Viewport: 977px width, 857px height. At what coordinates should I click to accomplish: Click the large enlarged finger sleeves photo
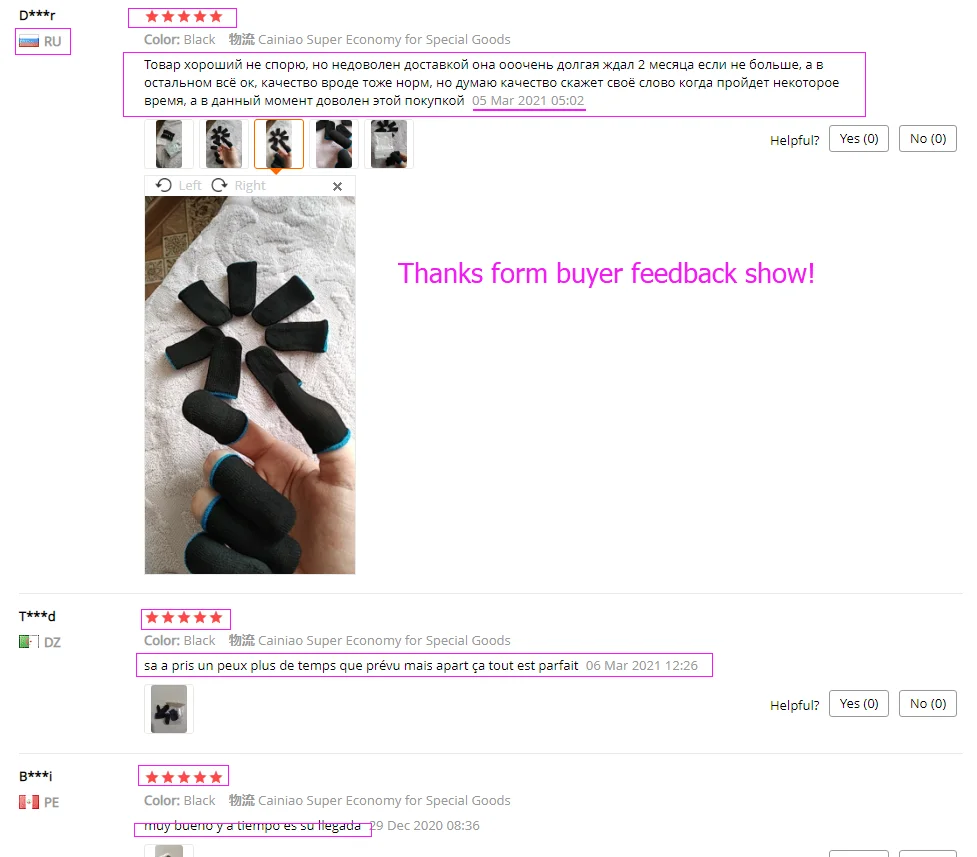point(250,385)
